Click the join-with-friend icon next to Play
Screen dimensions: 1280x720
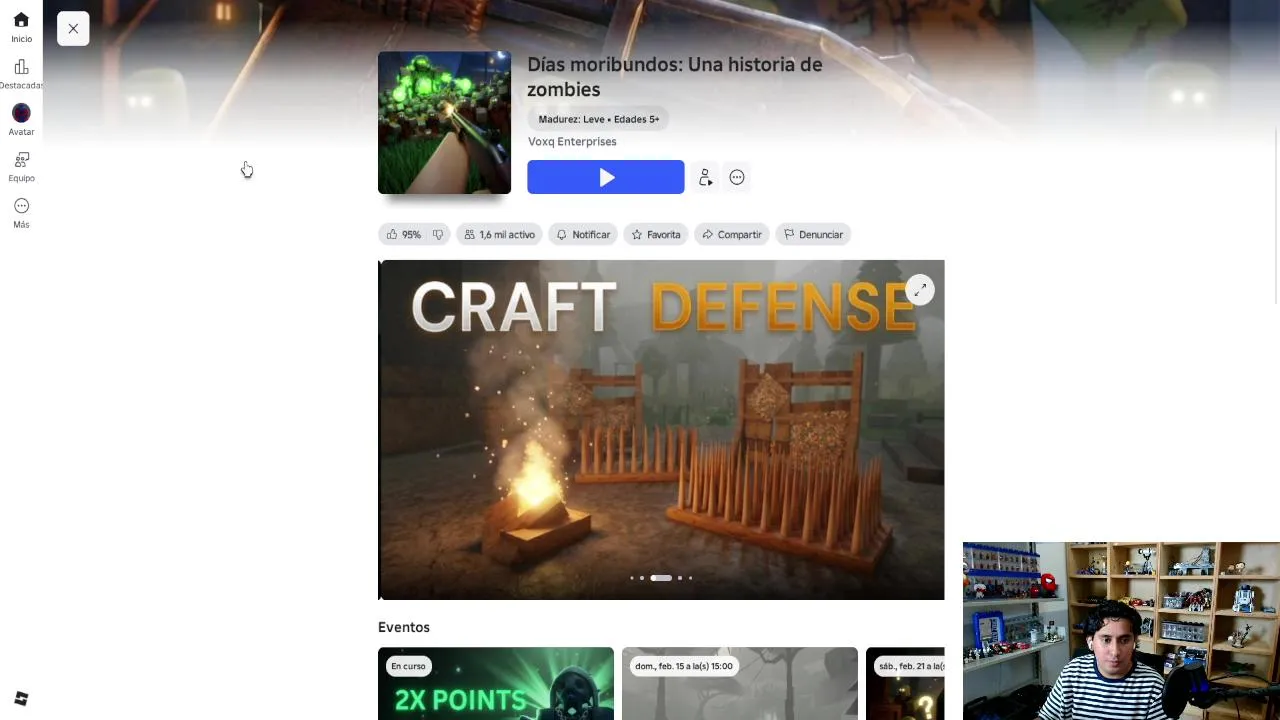tap(705, 177)
